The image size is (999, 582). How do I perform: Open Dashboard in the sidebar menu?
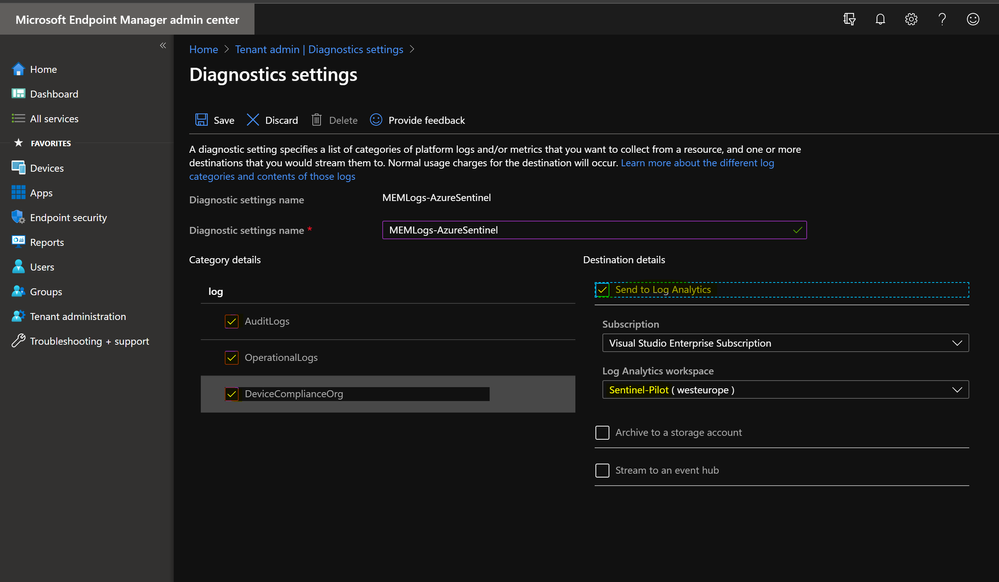(x=54, y=94)
